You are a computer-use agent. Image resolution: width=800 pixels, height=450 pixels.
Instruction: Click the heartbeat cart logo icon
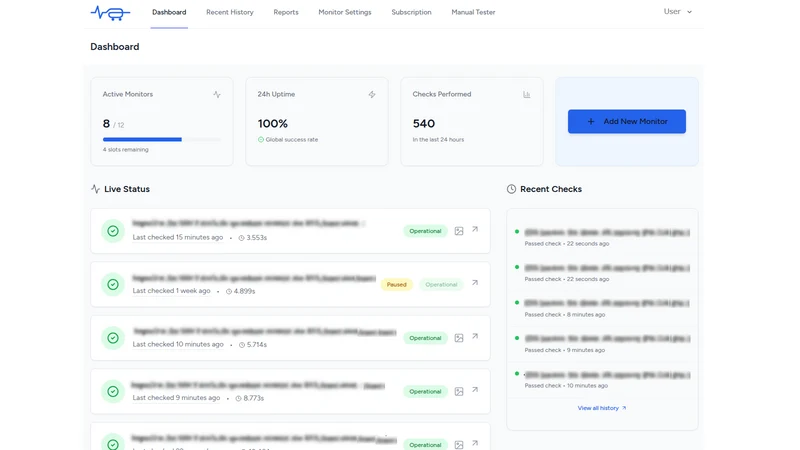pos(110,12)
